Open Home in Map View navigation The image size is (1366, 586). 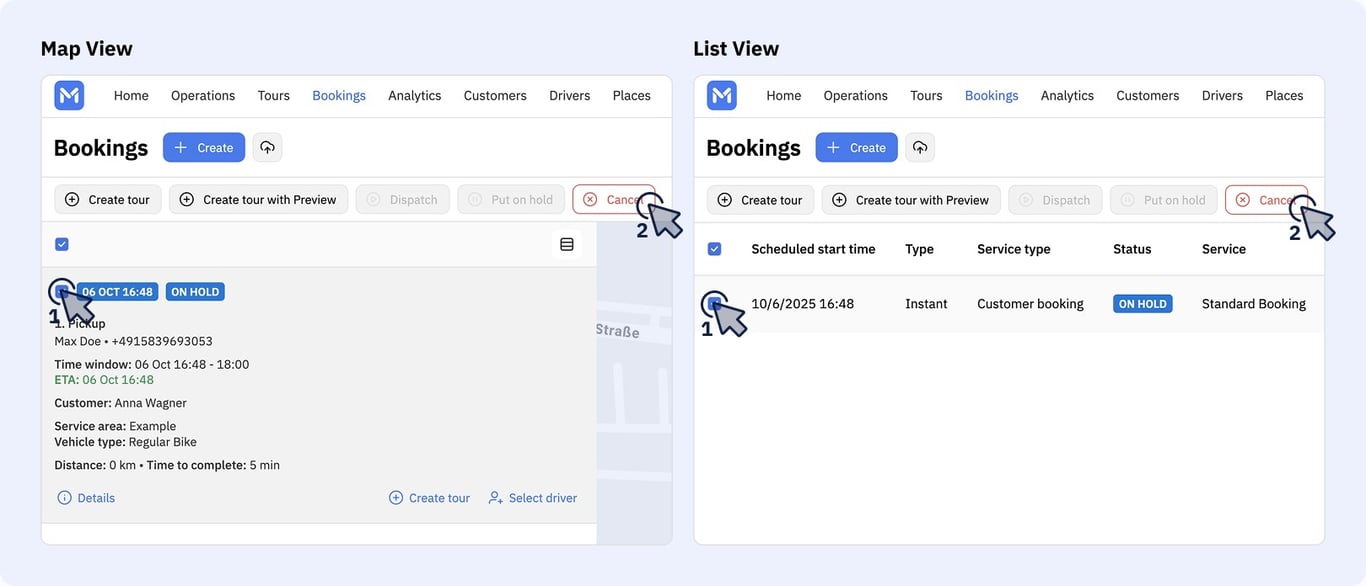(x=131, y=96)
